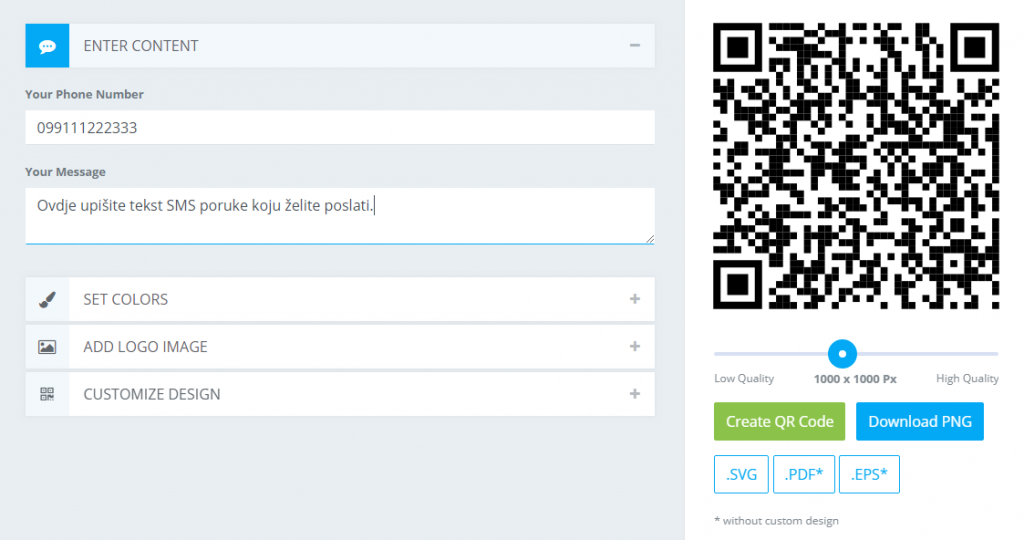This screenshot has height=540, width=1024.
Task: Click the quality slider handle
Action: pos(842,353)
